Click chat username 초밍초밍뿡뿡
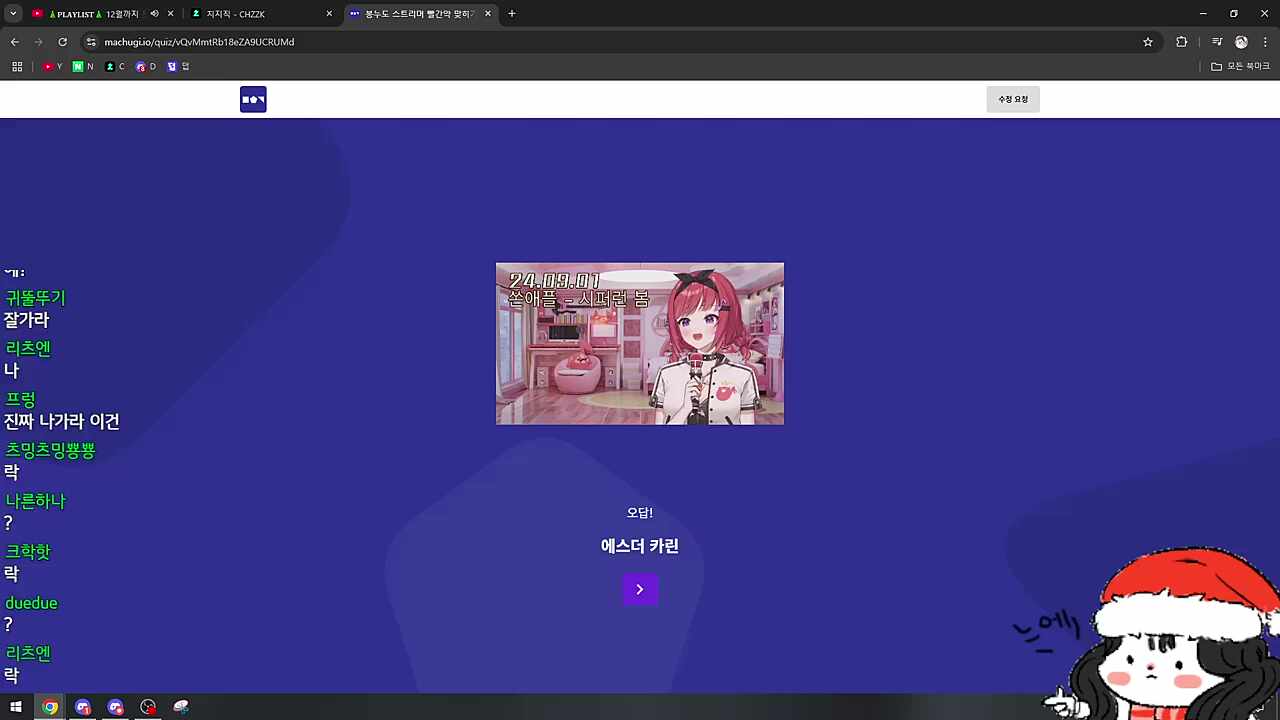 (x=50, y=450)
